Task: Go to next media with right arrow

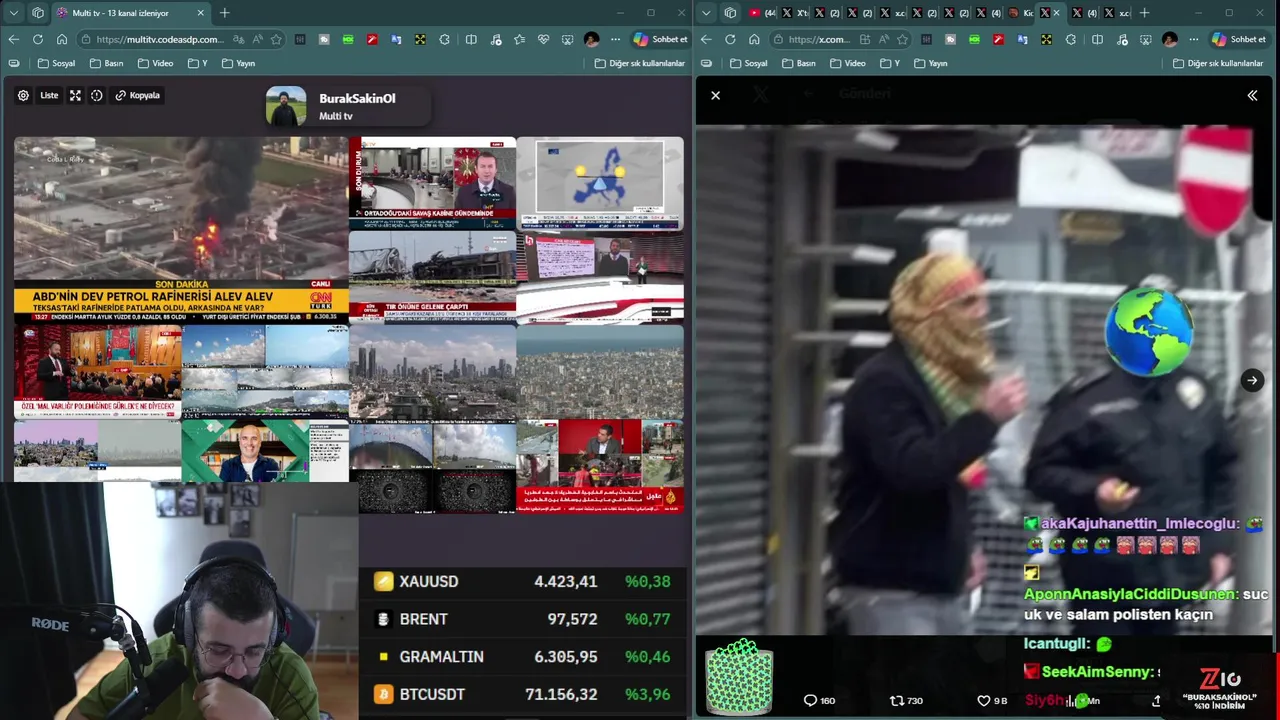Action: pyautogui.click(x=1252, y=380)
